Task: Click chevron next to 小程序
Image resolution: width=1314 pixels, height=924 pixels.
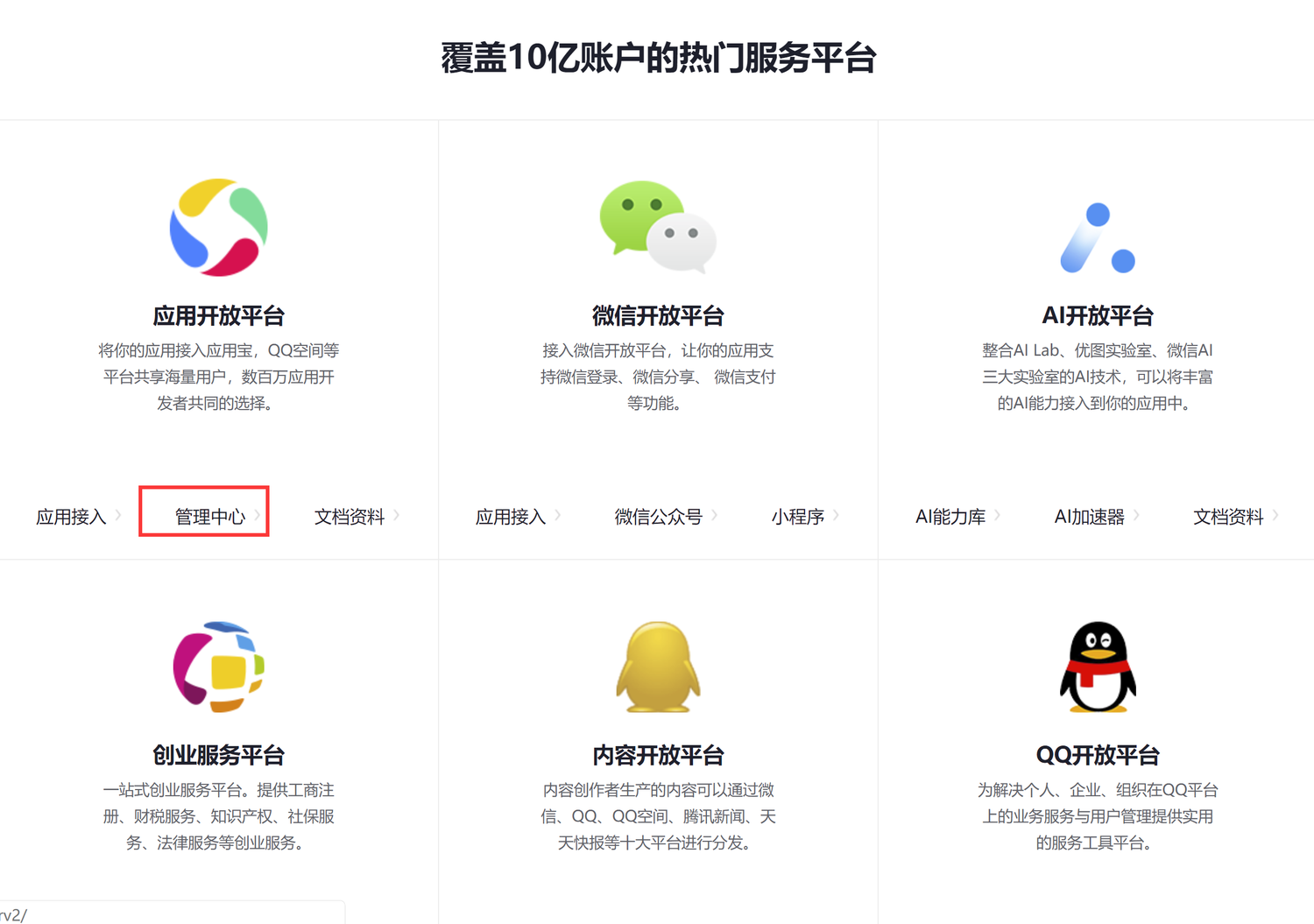Action: coord(836,515)
